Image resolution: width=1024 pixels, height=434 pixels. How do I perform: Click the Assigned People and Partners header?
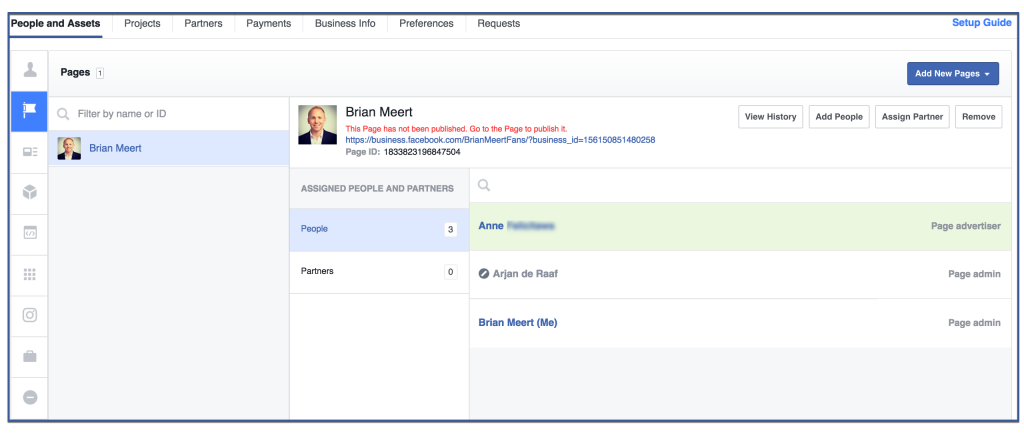[x=377, y=189]
